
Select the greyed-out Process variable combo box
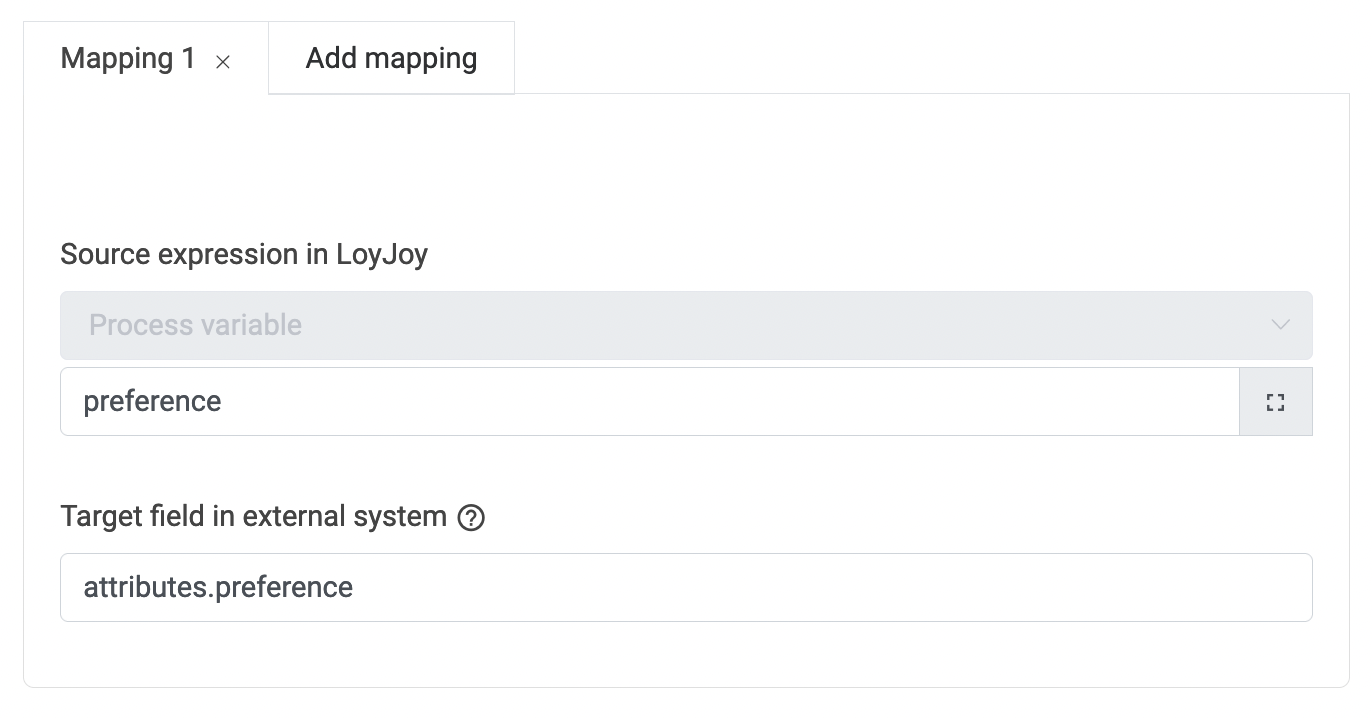click(685, 325)
